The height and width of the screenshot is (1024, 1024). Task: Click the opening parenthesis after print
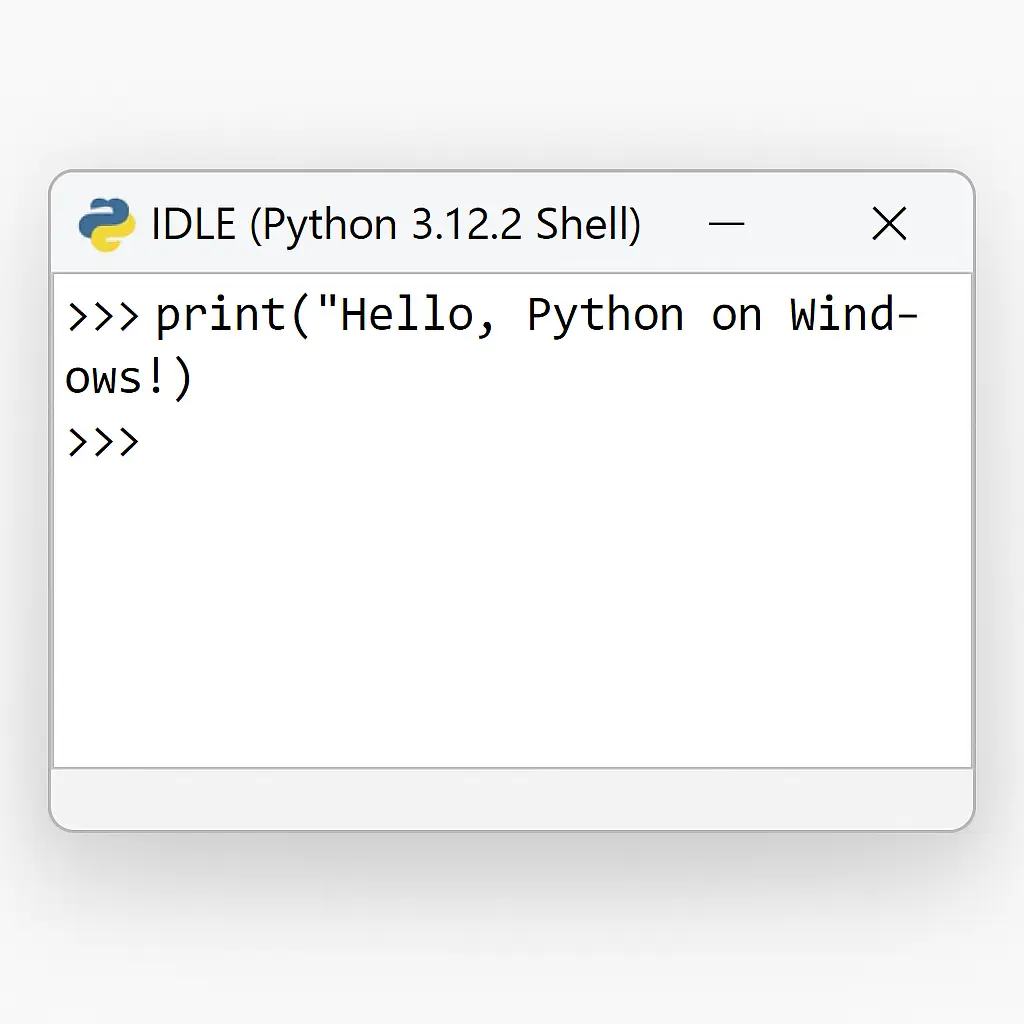(300, 316)
